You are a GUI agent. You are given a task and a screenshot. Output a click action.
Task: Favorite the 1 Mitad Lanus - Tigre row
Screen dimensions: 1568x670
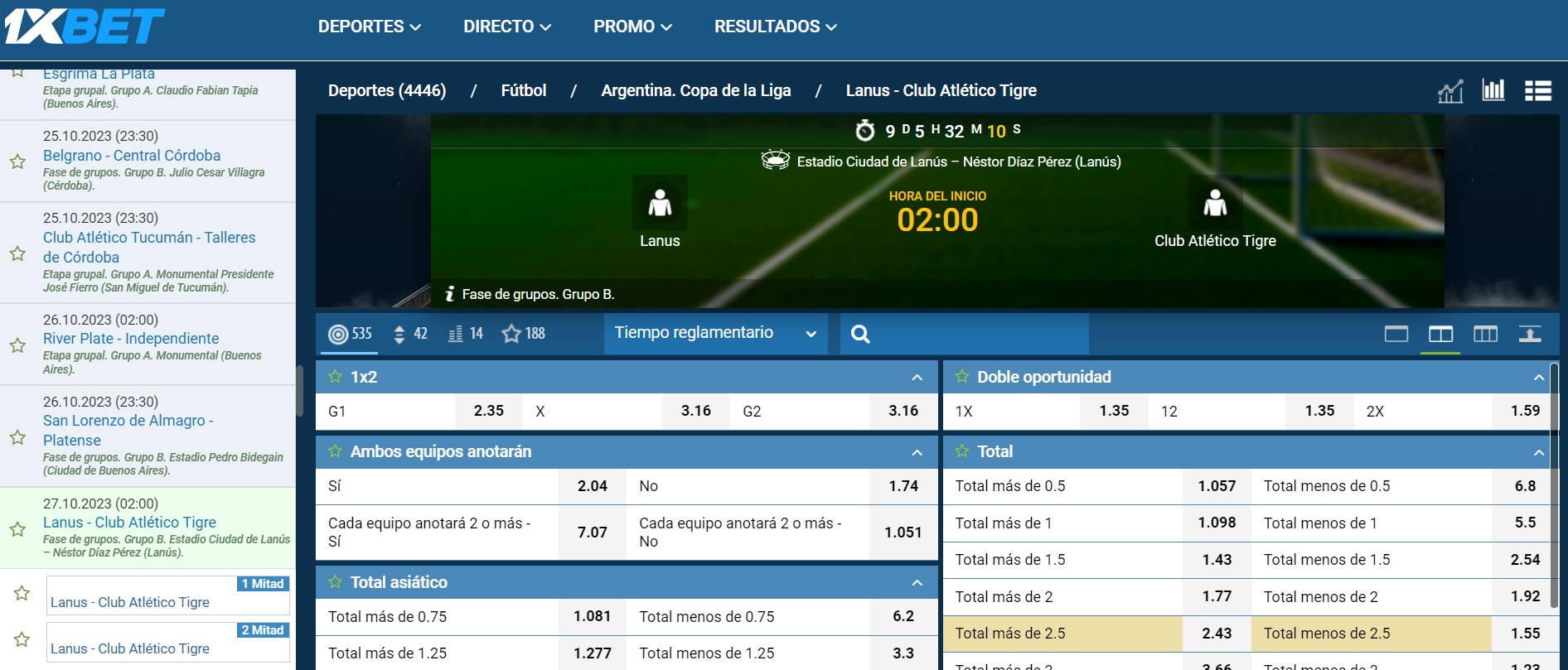[22, 593]
